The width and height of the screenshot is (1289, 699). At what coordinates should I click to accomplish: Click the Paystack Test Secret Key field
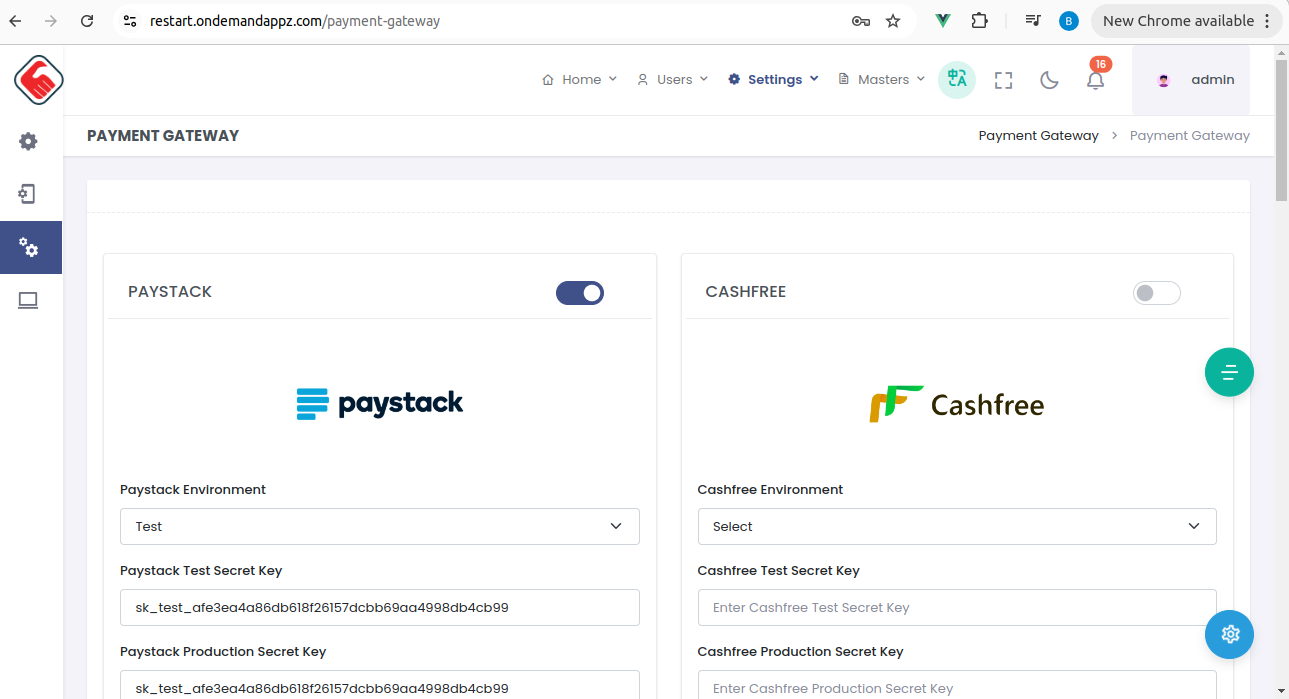click(x=379, y=607)
